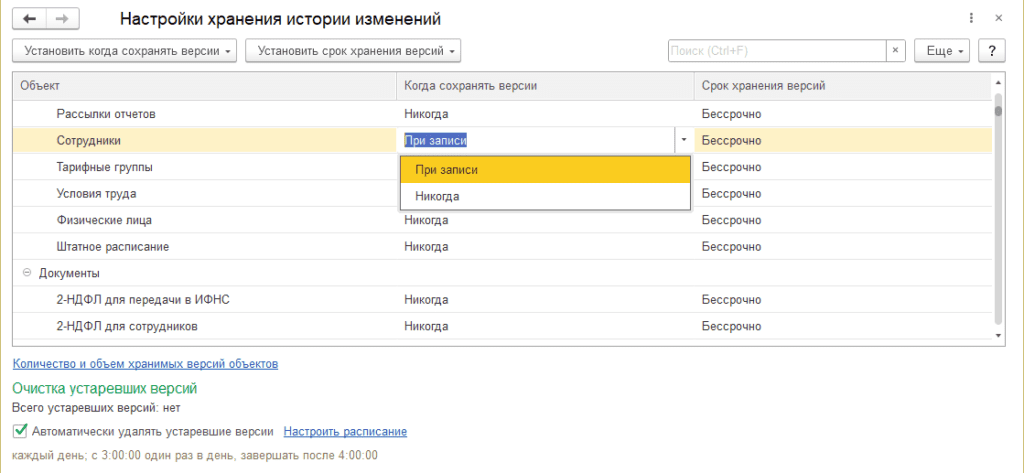Click the dropdown arrow in the Сотрудники row
This screenshot has height=473, width=1024.
[684, 141]
